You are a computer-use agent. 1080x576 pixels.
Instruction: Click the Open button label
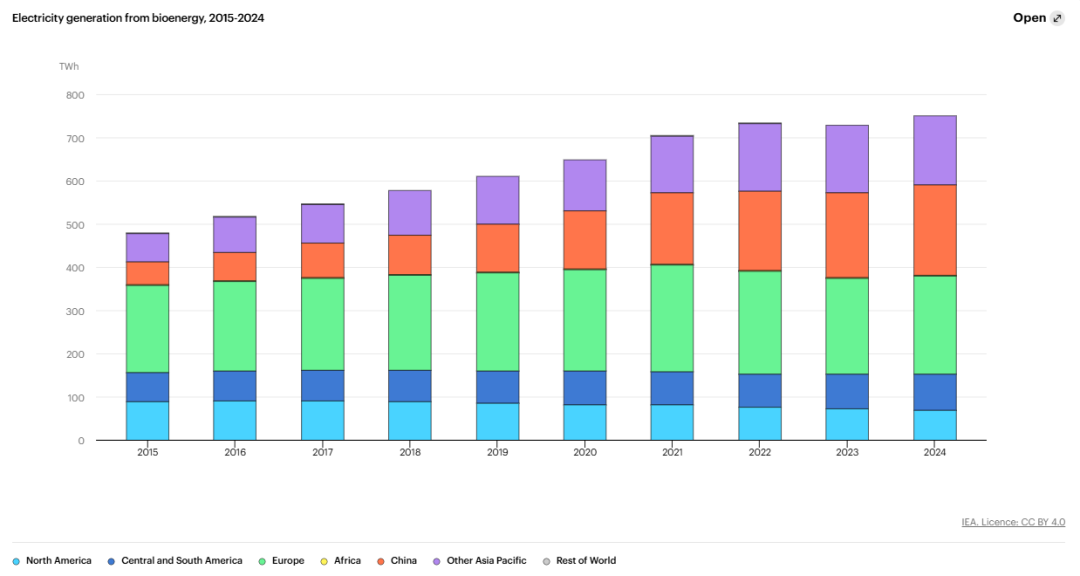(1029, 18)
